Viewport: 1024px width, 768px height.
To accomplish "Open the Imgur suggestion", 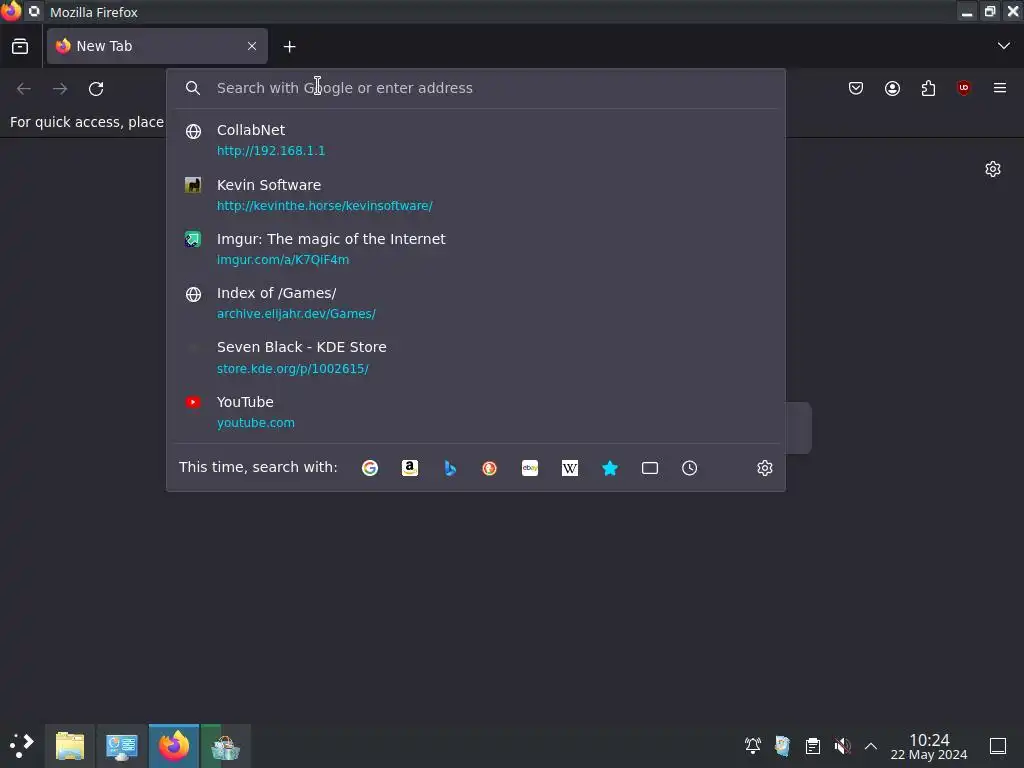I will 475,249.
